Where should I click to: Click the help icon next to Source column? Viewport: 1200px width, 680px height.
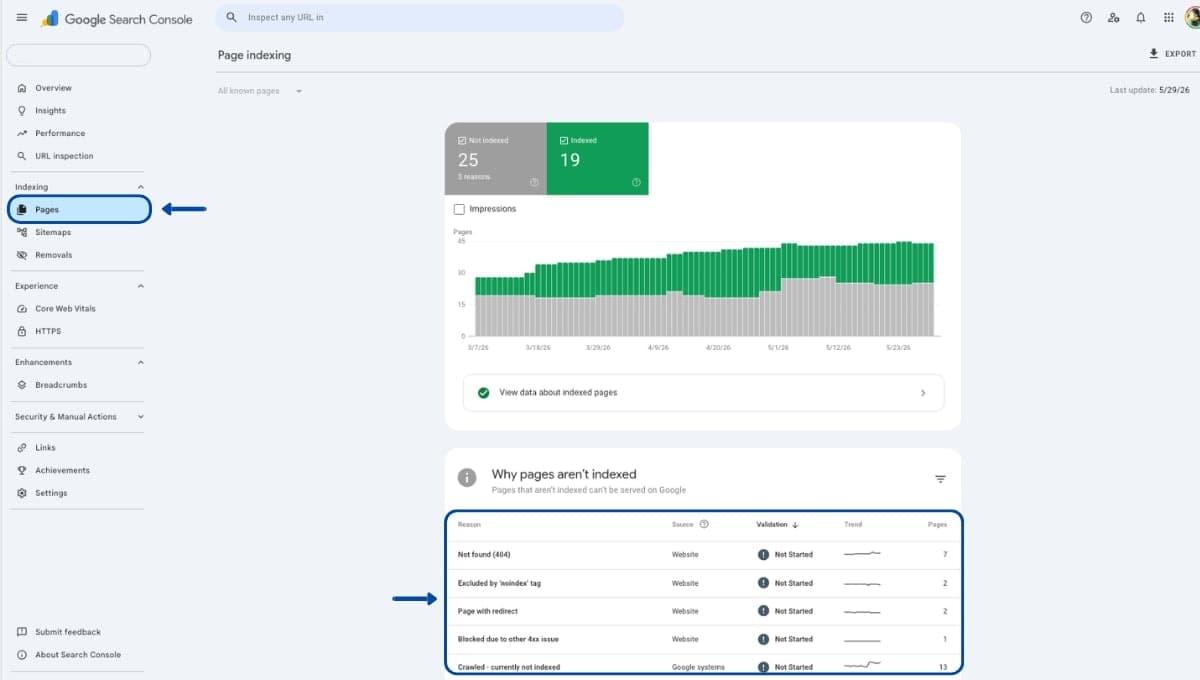pyautogui.click(x=704, y=524)
